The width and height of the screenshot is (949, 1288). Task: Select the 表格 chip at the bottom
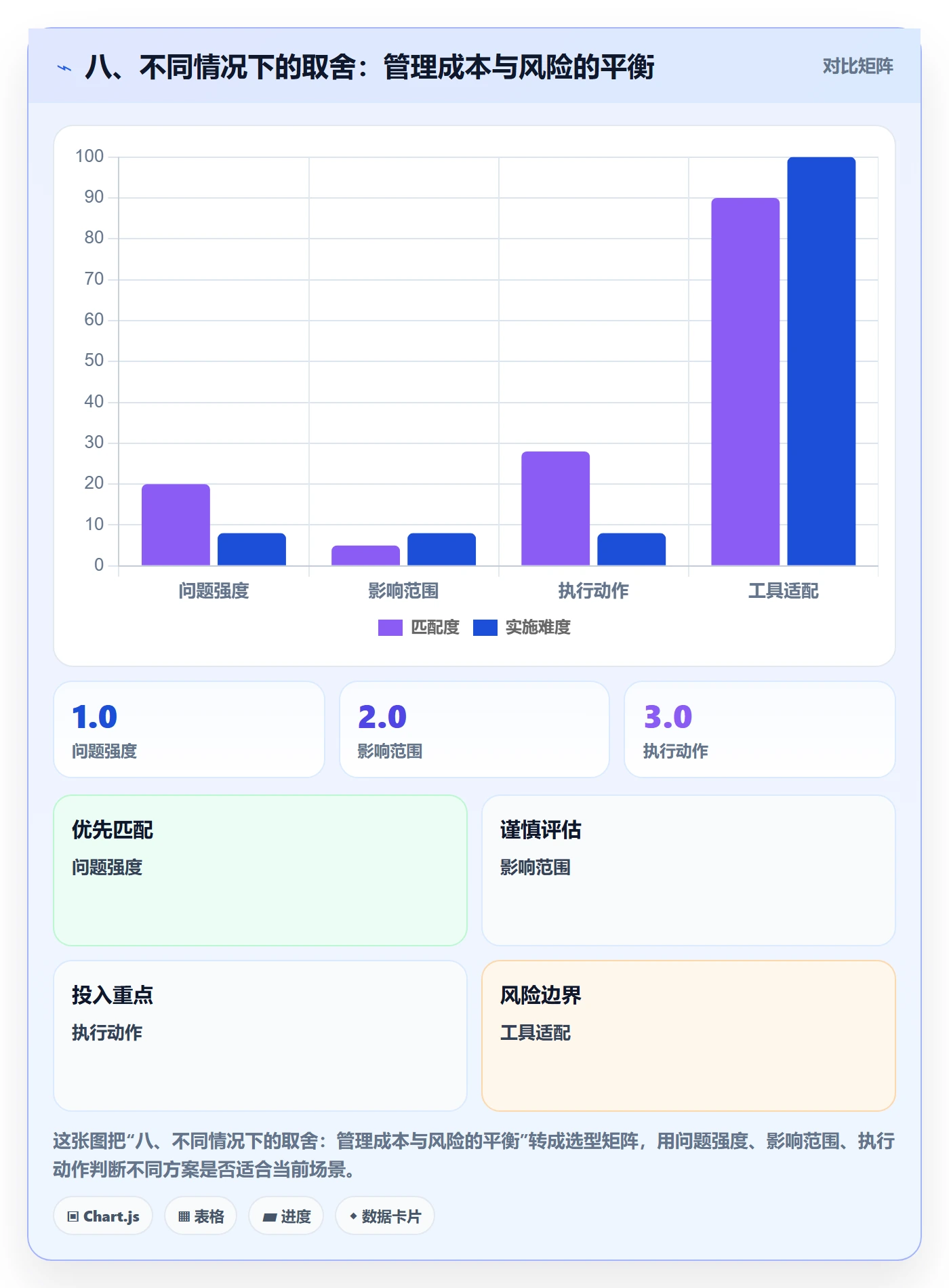pos(201,1216)
